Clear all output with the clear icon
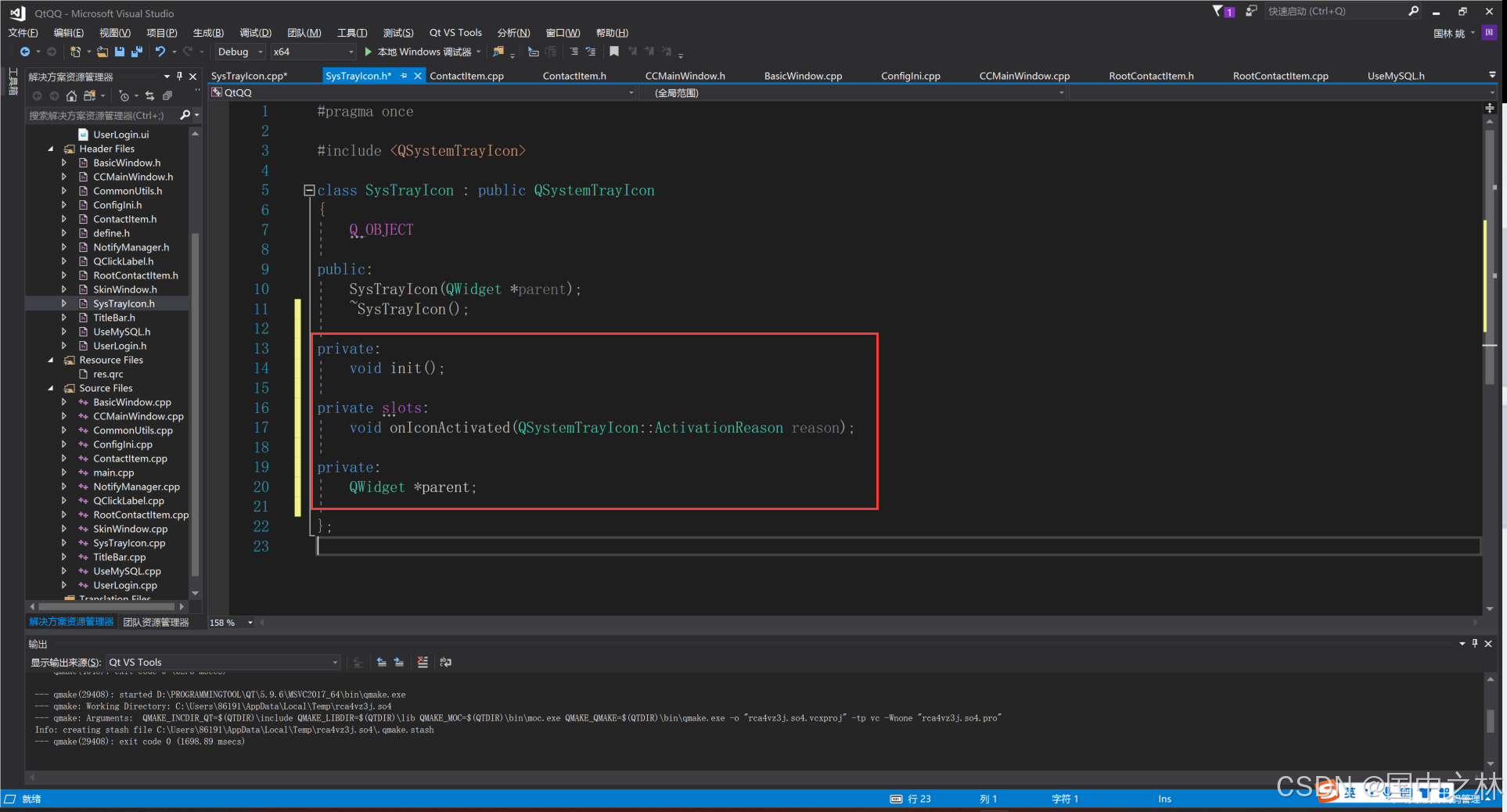1507x812 pixels. pyautogui.click(x=423, y=663)
